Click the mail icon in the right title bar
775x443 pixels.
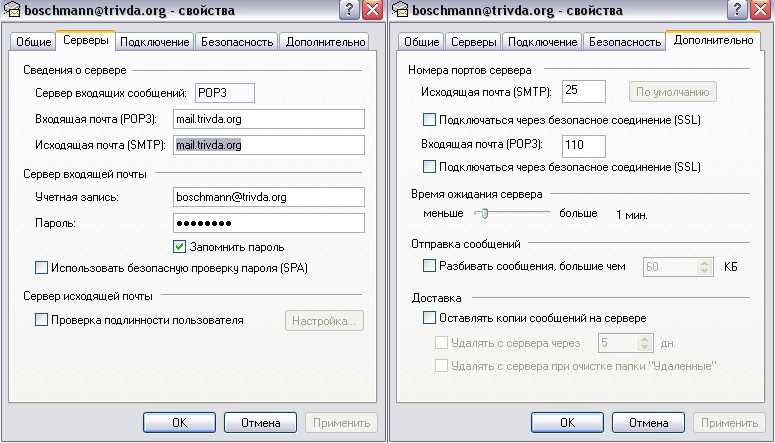pos(403,10)
